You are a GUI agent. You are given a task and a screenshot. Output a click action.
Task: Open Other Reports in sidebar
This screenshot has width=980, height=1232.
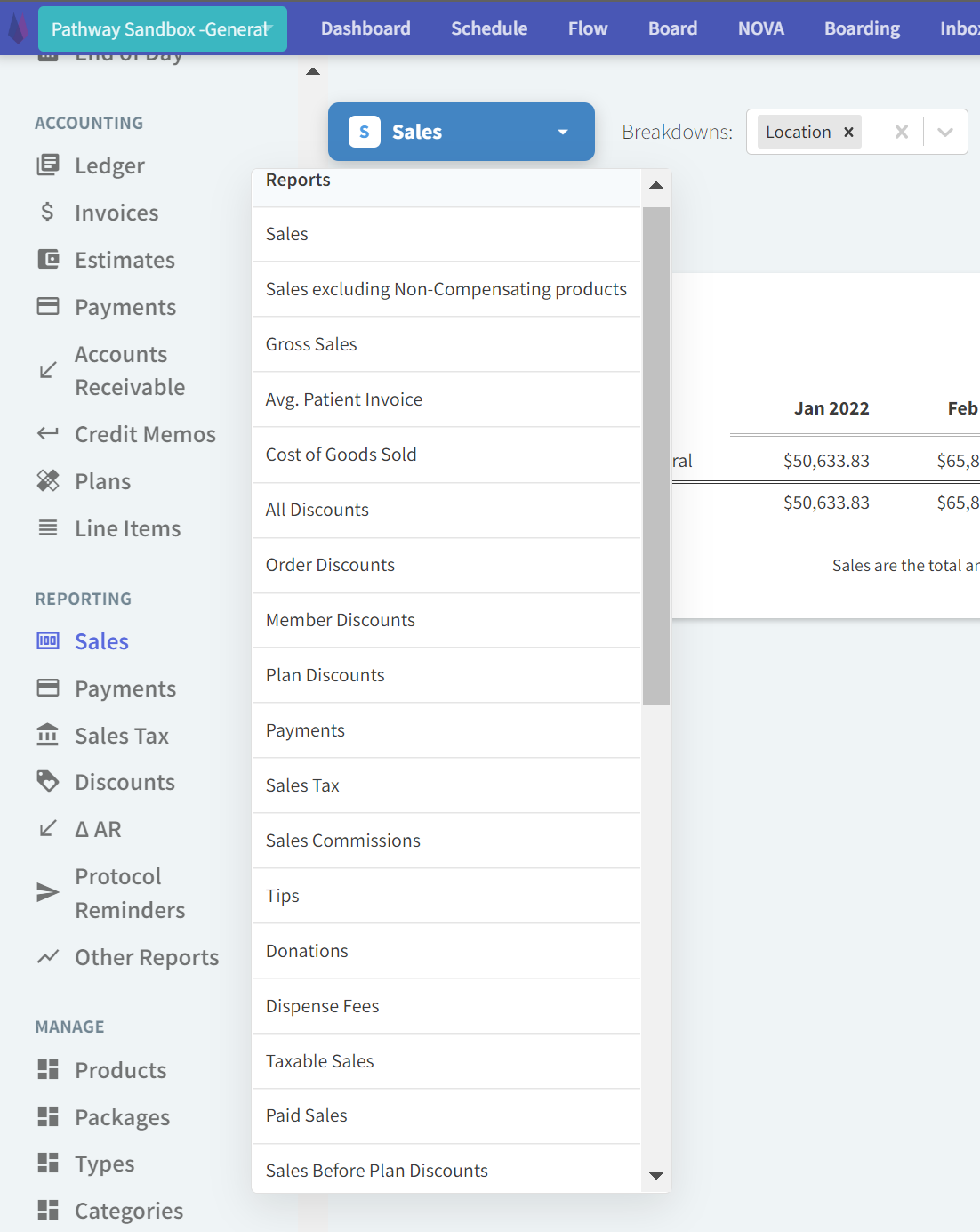(x=146, y=957)
